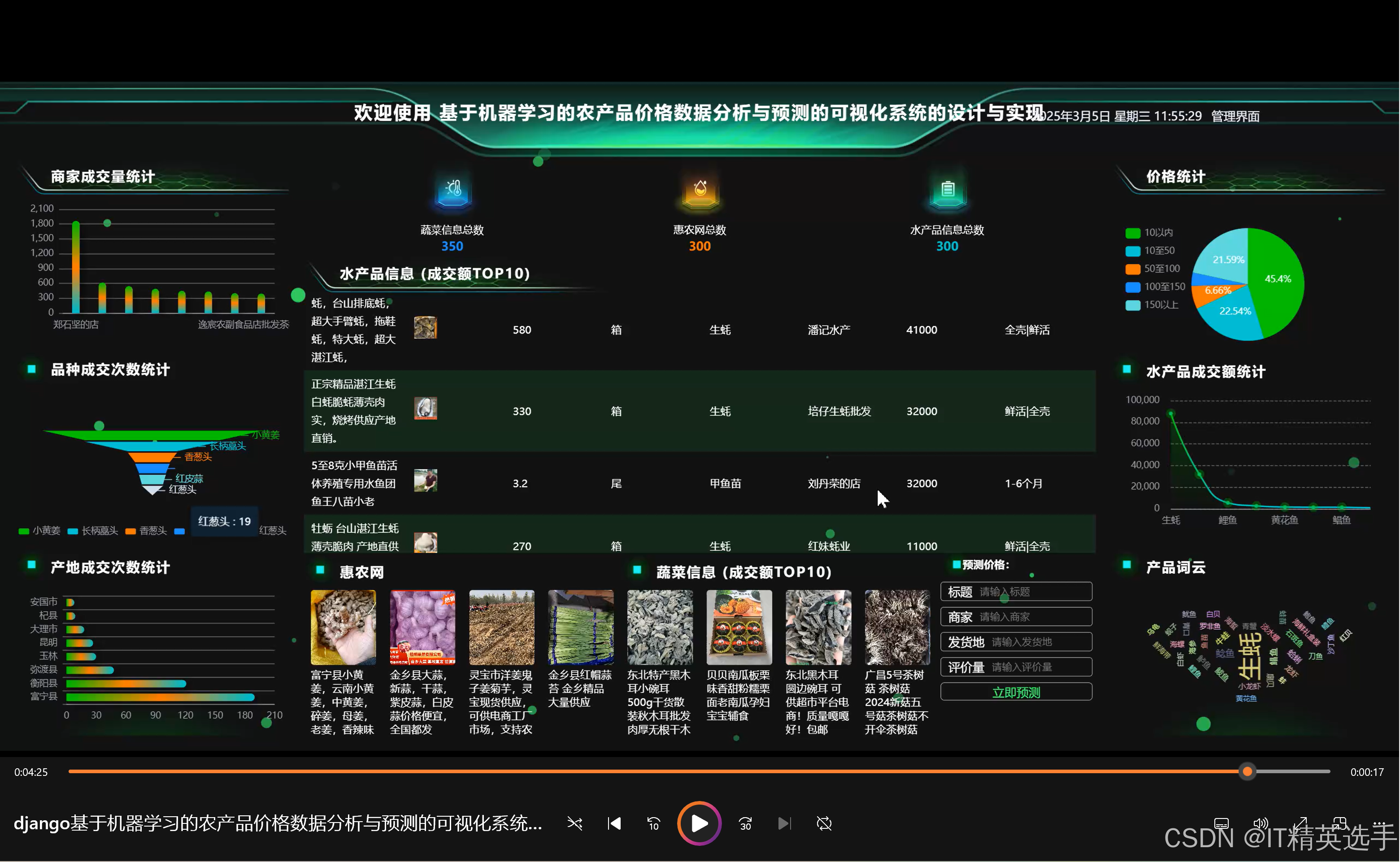Image resolution: width=1400 pixels, height=862 pixels.
Task: Open the 东北特产黑木耳 product image
Action: pyautogui.click(x=660, y=627)
